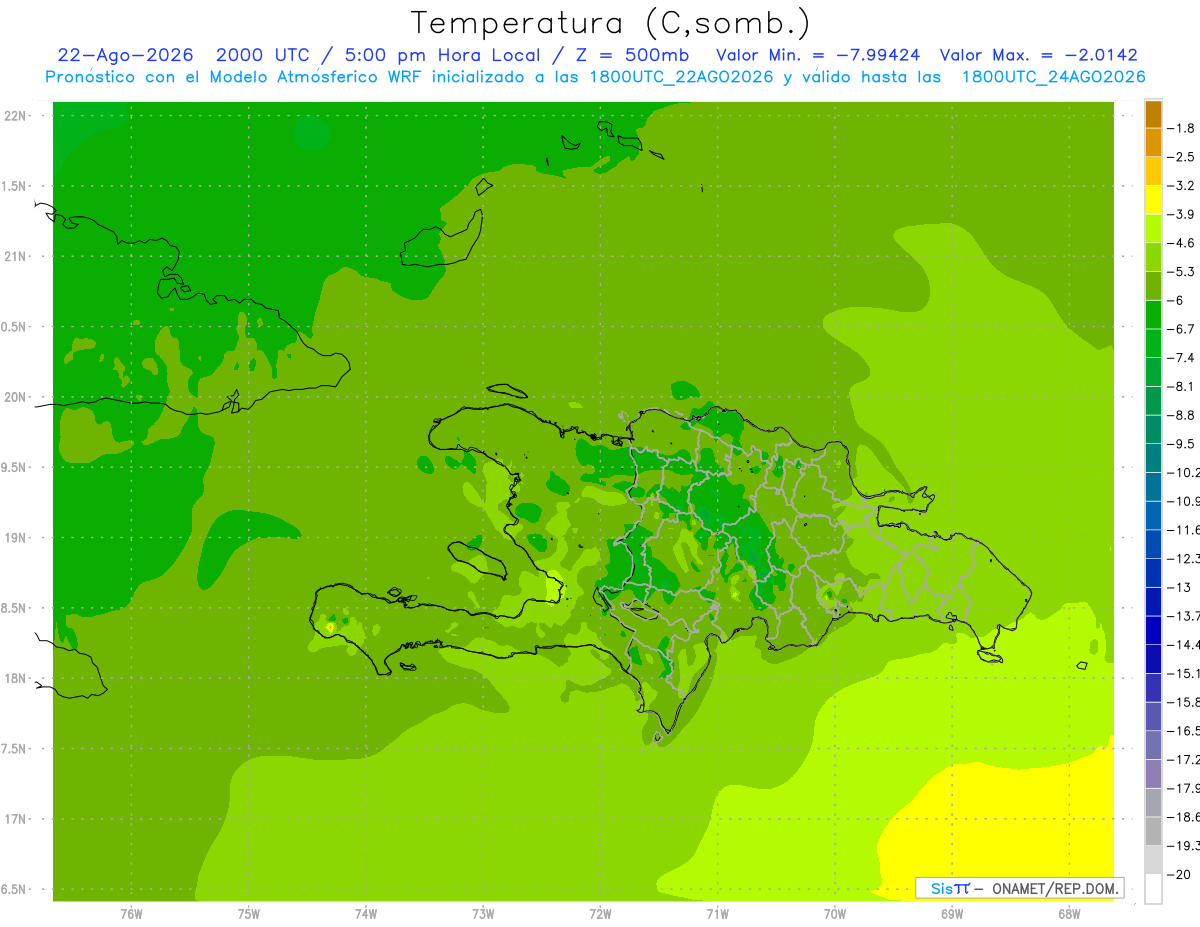Click the '-20' colorbar label
1200x927 pixels.
1179,874
